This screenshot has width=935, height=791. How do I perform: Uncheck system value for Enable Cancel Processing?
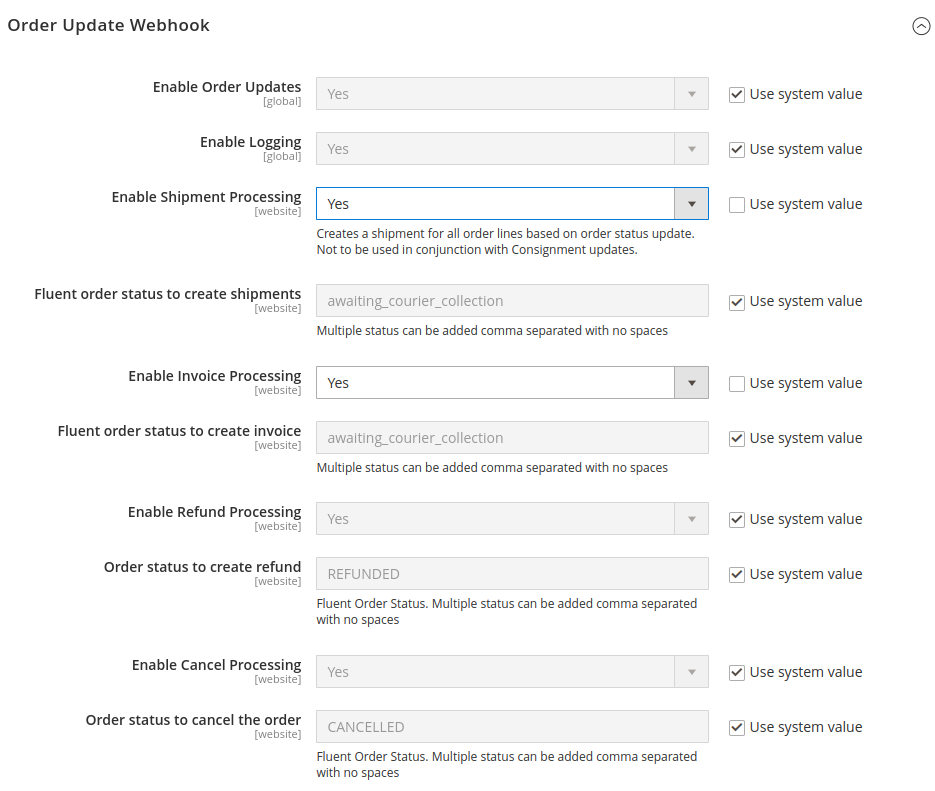737,673
